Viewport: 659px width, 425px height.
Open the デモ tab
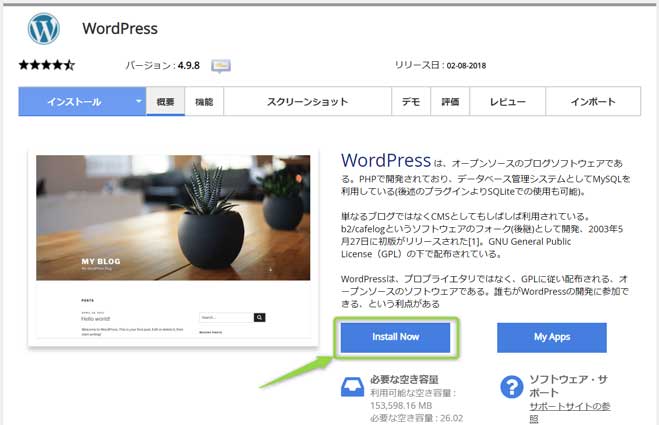coord(411,101)
